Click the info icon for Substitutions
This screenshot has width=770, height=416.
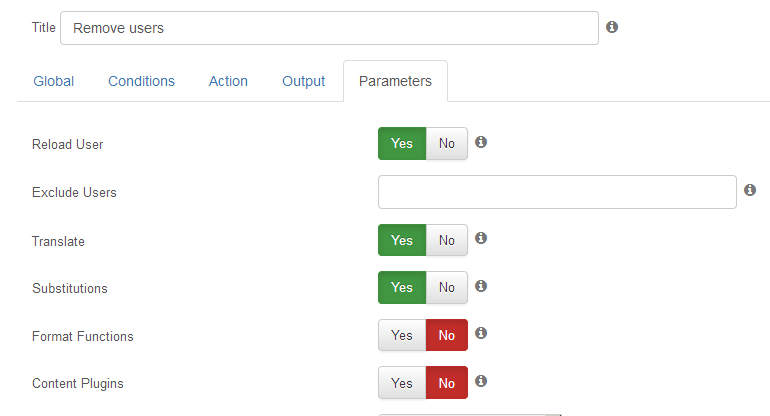(x=481, y=286)
